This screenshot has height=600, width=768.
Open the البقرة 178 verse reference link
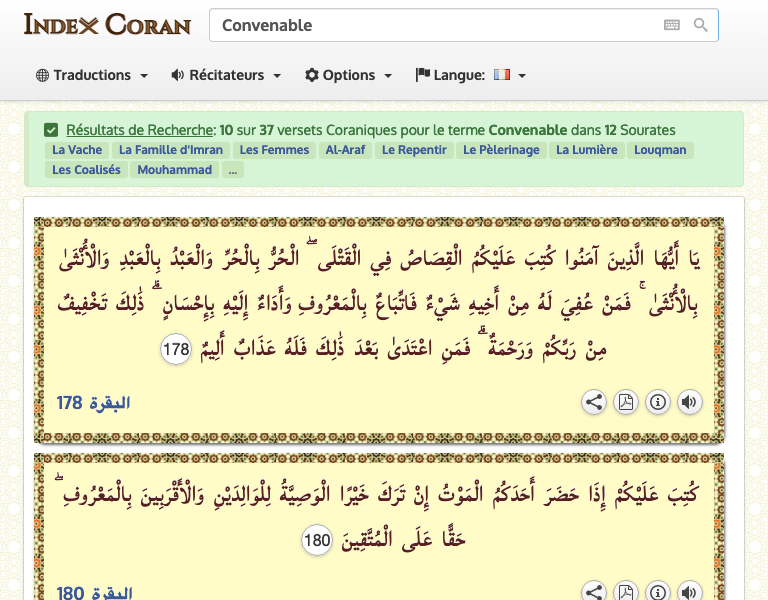(x=94, y=403)
